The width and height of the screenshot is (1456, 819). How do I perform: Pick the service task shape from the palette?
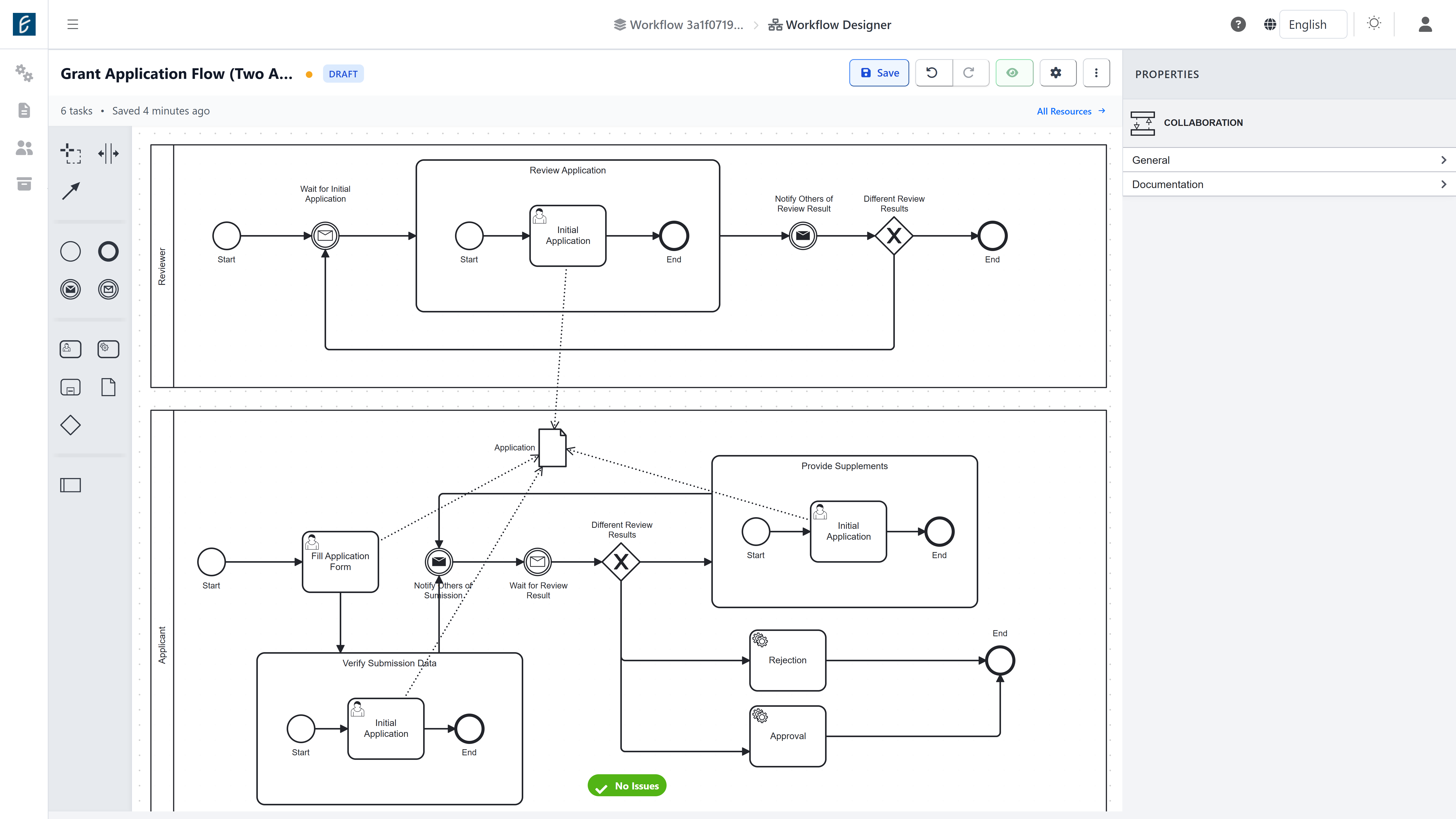click(108, 349)
